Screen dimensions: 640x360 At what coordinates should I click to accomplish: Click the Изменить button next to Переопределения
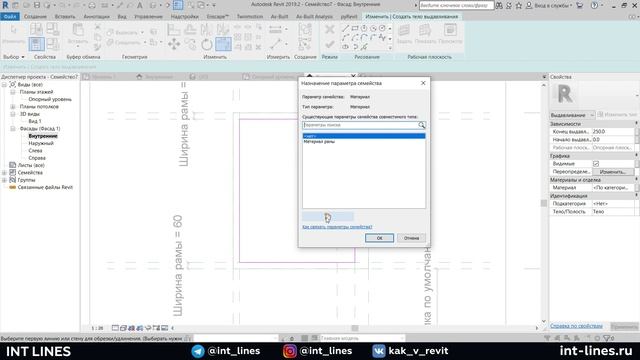[x=613, y=172]
